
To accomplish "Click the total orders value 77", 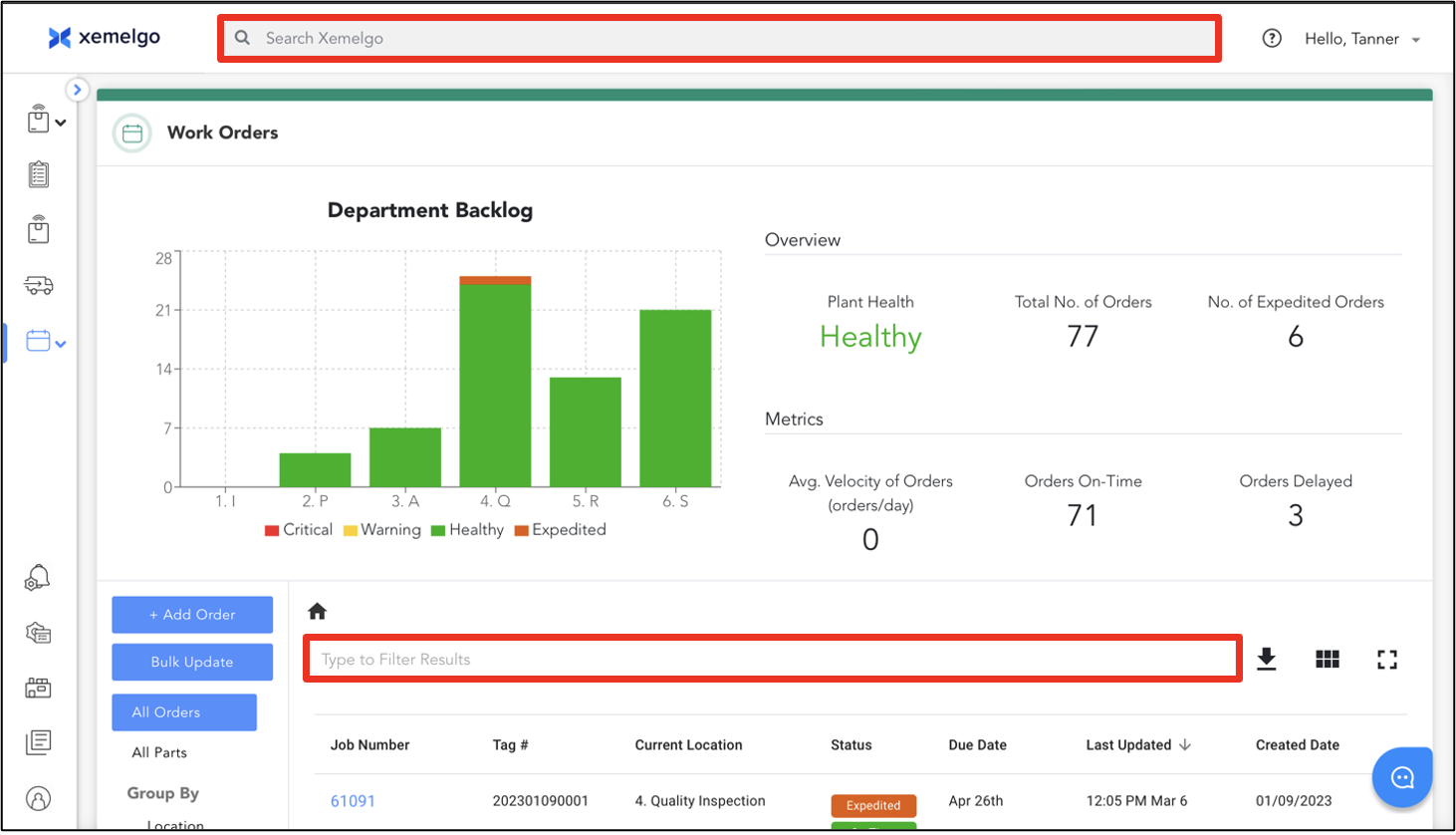I will pos(1083,337).
